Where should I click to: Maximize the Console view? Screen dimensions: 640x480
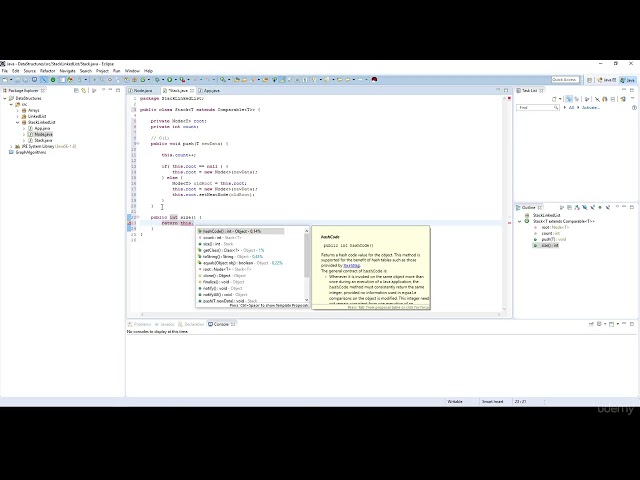(x=632, y=324)
